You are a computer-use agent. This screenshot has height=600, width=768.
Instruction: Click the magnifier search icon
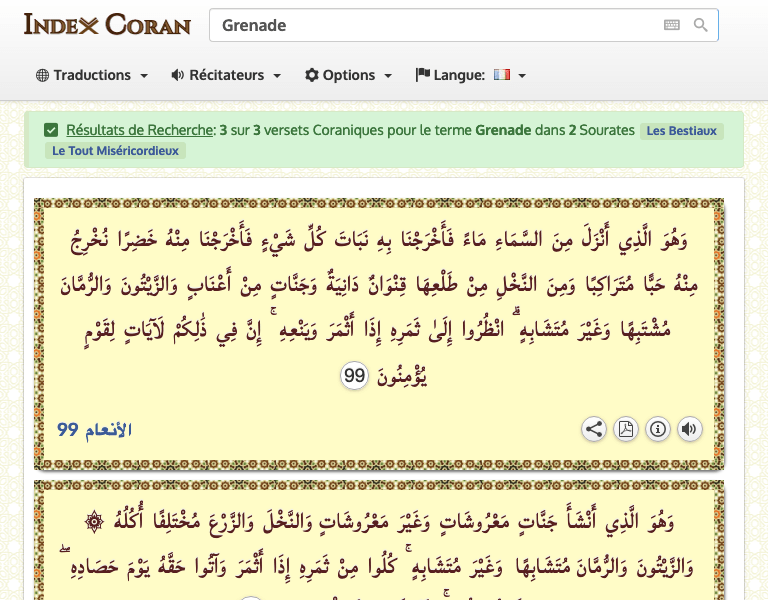(x=700, y=25)
